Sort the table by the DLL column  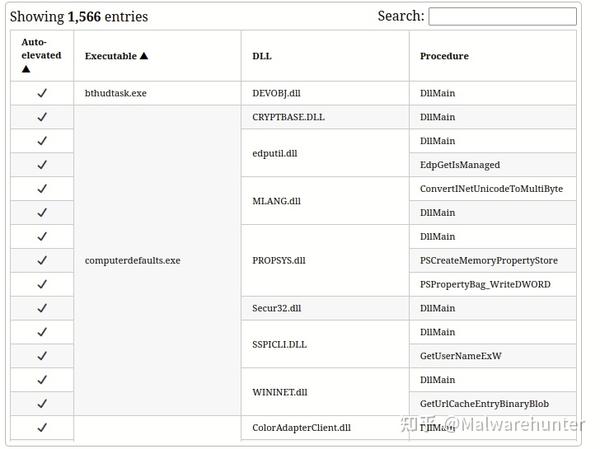262,56
